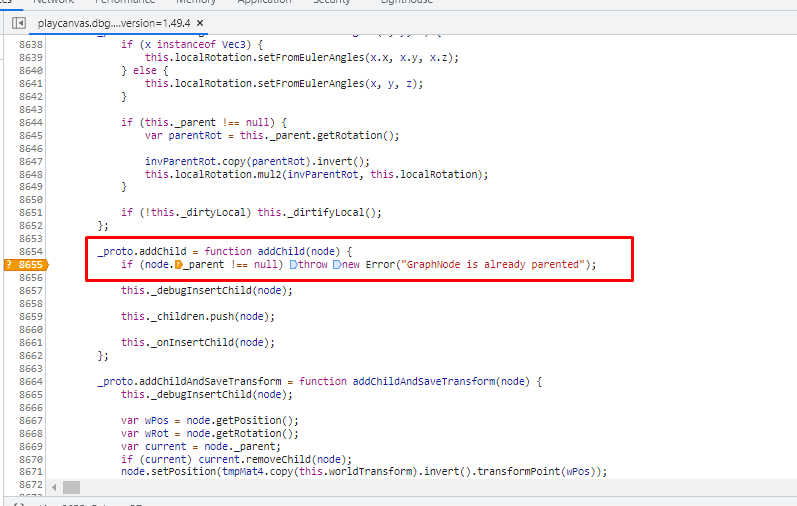797x506 pixels.
Task: Switch to the Memory panel tab
Action: [x=196, y=3]
